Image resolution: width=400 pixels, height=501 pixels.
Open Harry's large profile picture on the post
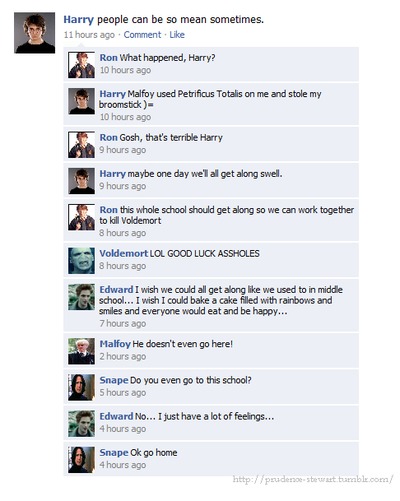click(x=34, y=33)
